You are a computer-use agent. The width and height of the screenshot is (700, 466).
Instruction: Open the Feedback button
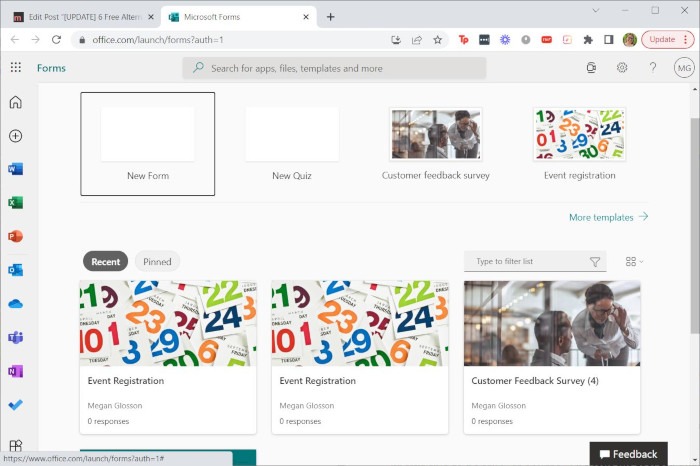(x=629, y=454)
